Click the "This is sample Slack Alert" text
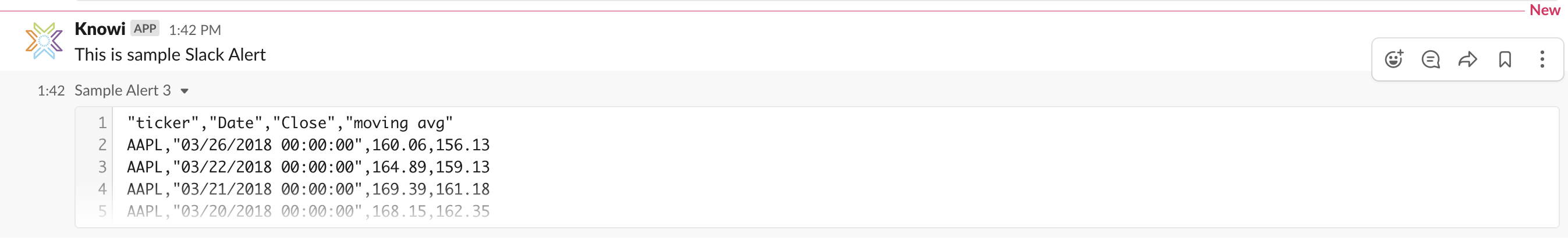1568x240 pixels. (171, 55)
